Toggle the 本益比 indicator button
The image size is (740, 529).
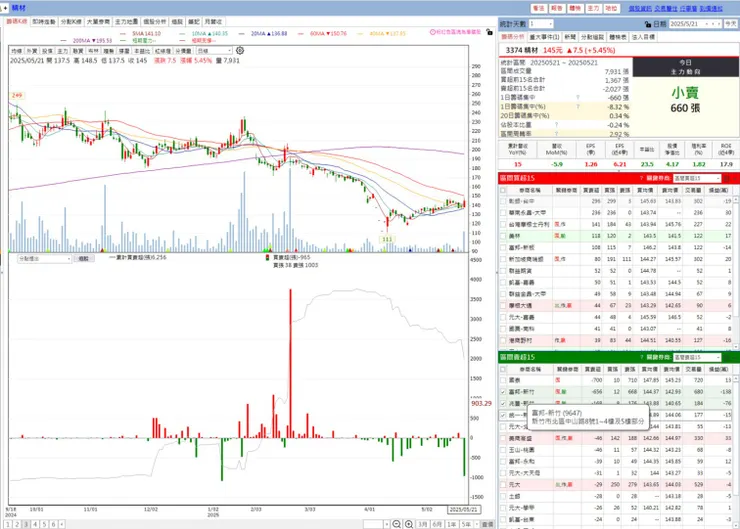(142, 51)
